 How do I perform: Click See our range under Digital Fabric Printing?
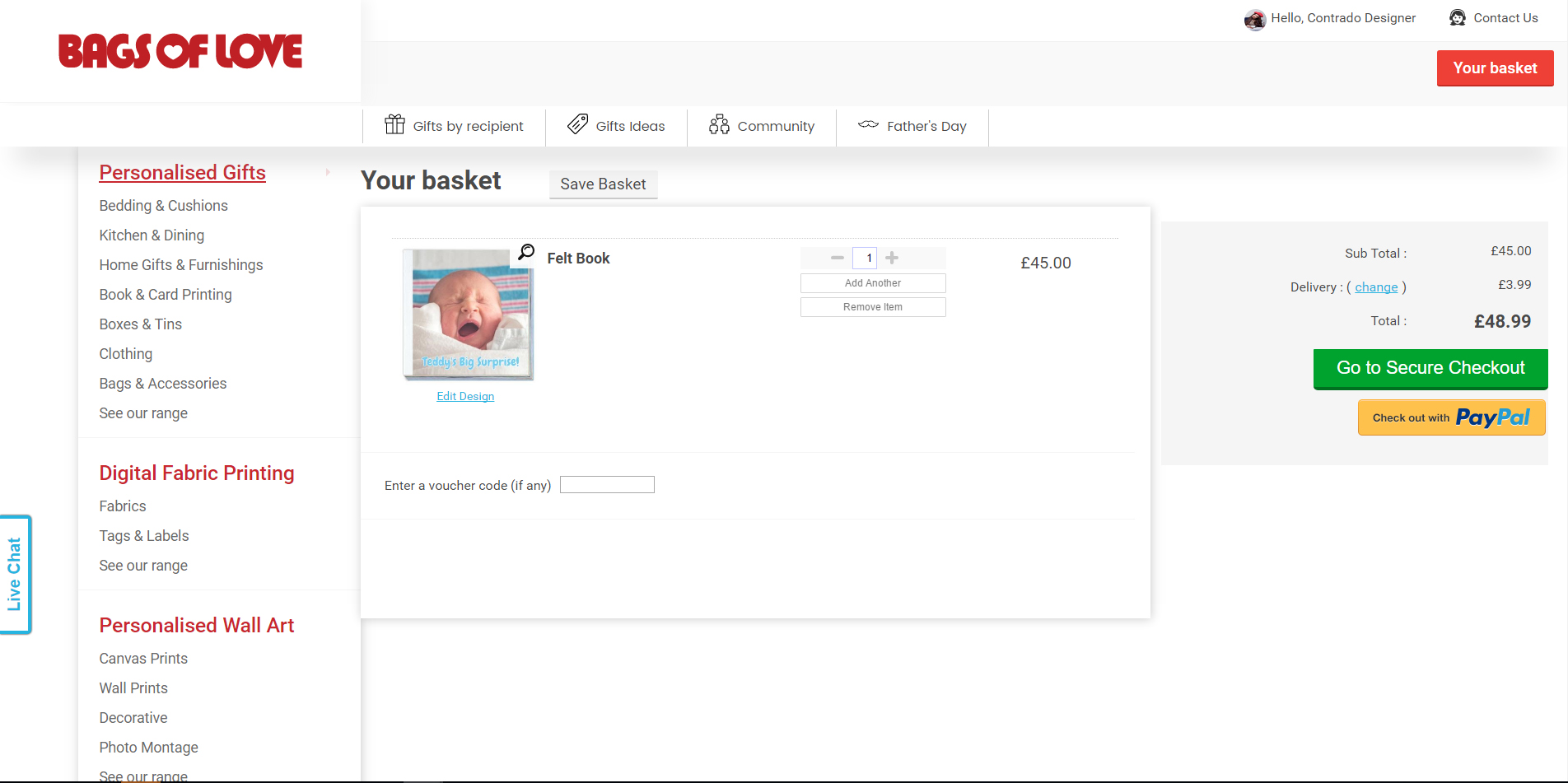143,566
